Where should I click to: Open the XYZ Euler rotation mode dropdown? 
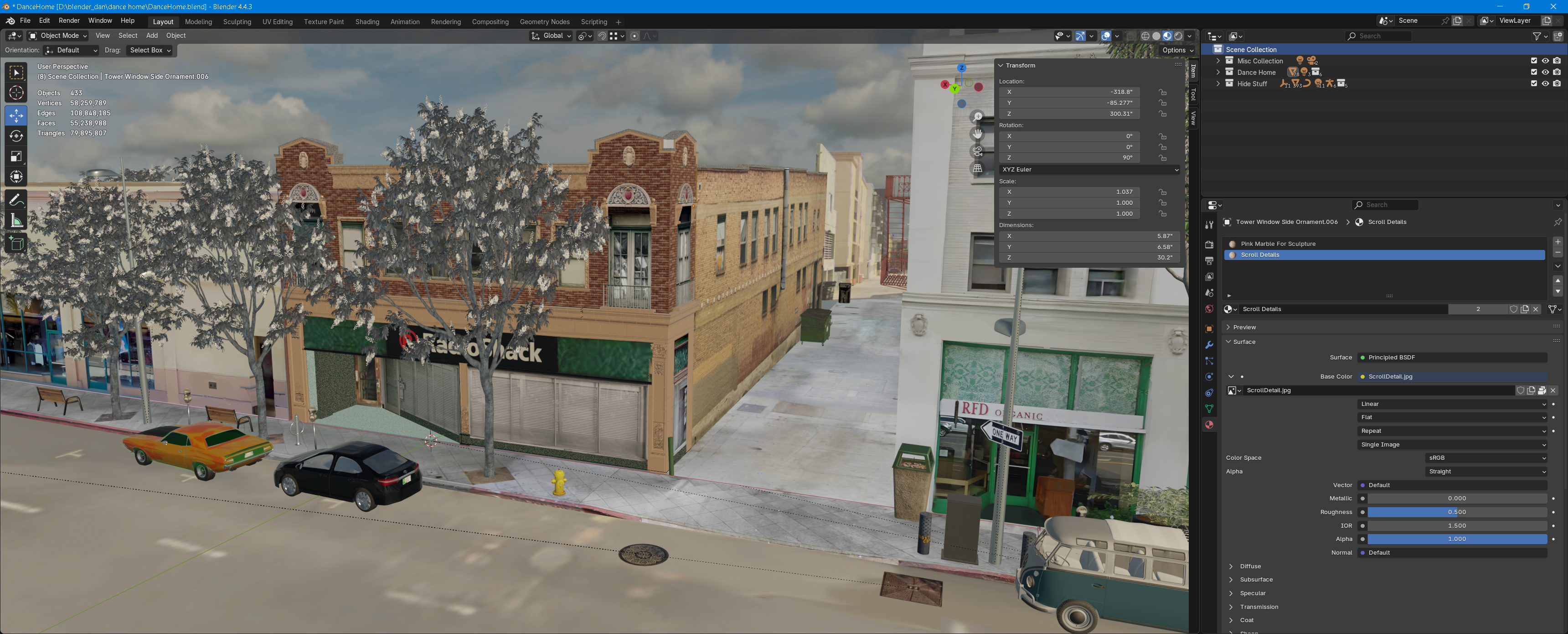(x=1089, y=169)
